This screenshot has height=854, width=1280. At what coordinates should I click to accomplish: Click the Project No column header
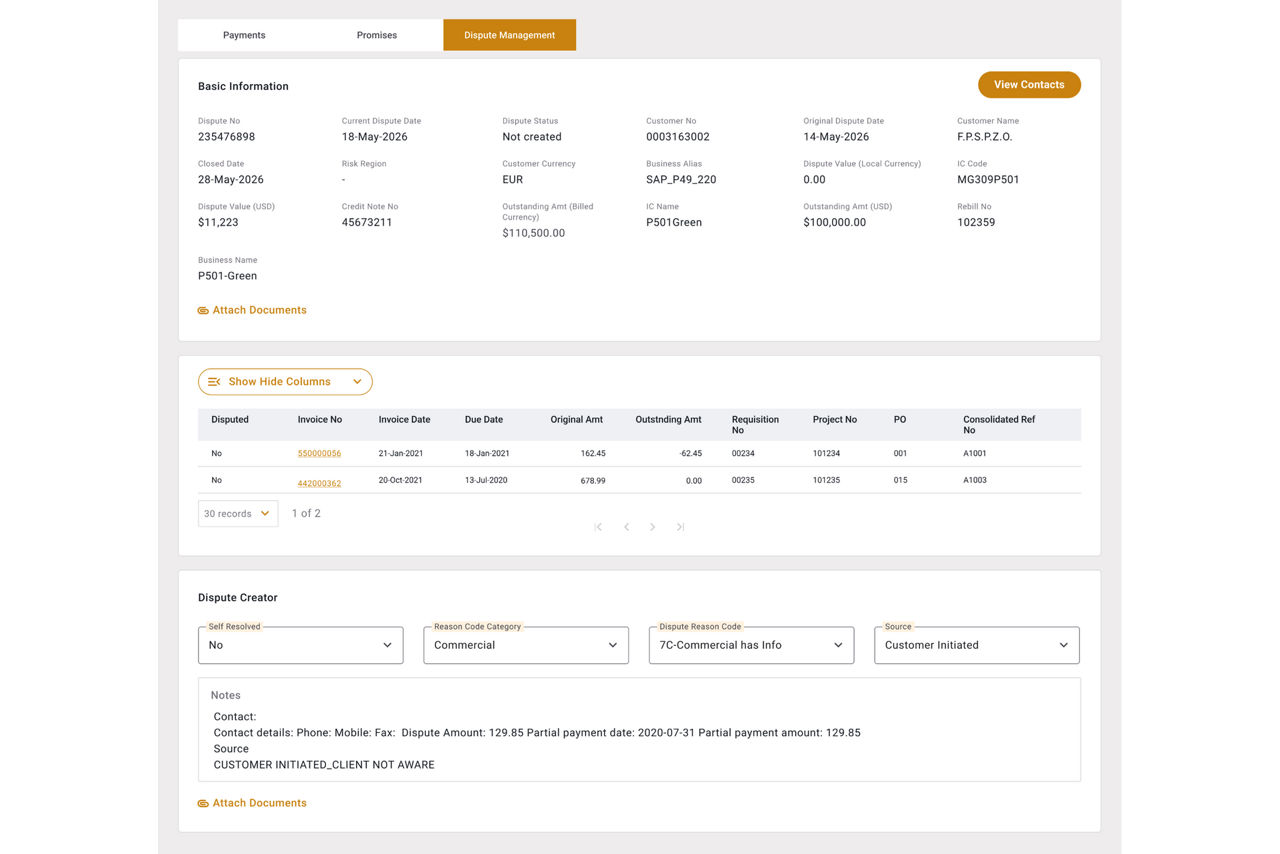tap(835, 420)
